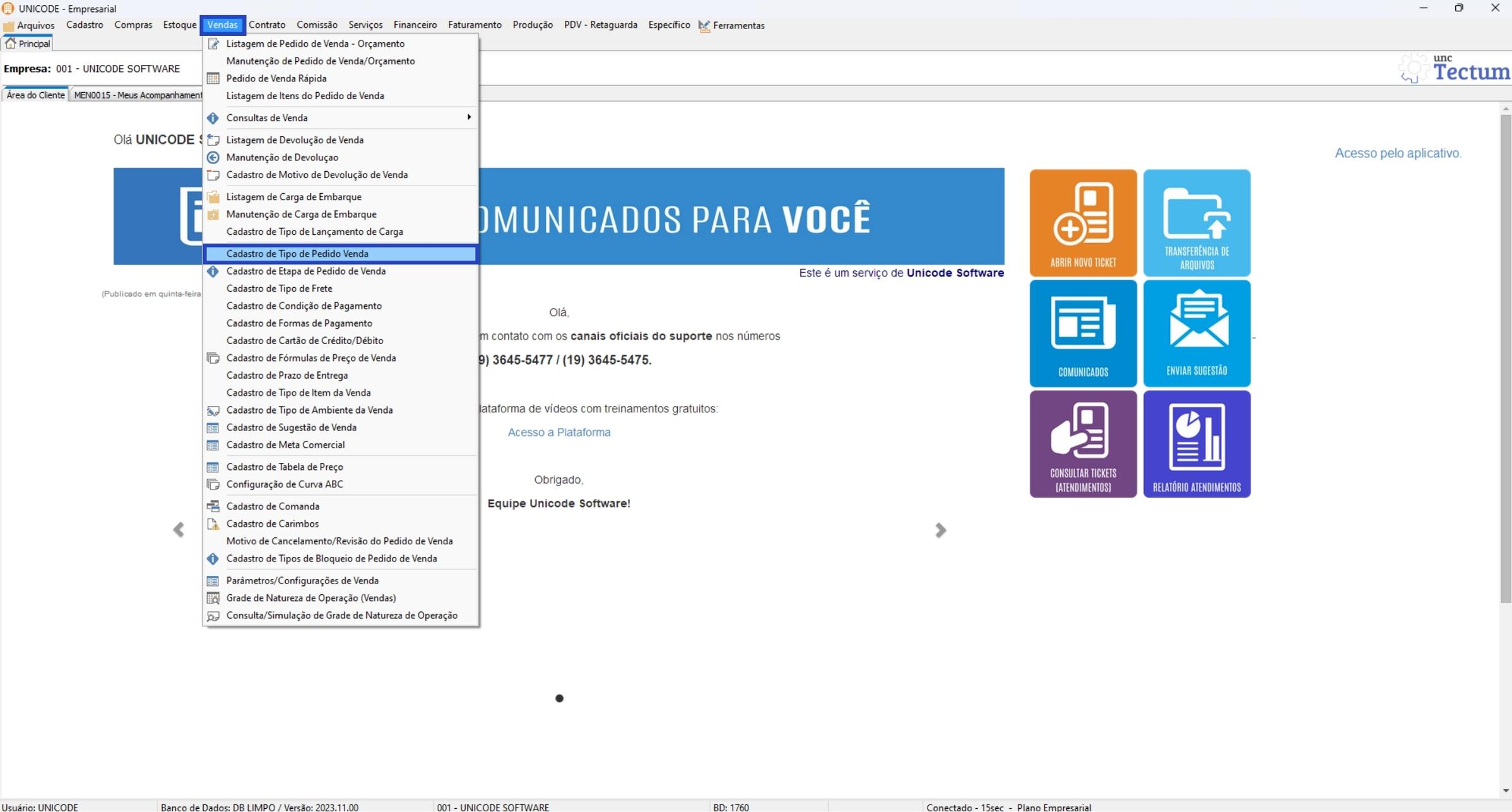The image size is (1512, 812).
Task: Select Cadastro de Tipo de Pedido Venda
Action: pyautogui.click(x=297, y=254)
